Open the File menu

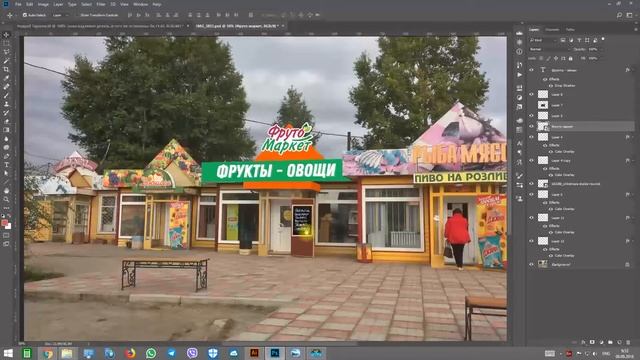pos(18,4)
